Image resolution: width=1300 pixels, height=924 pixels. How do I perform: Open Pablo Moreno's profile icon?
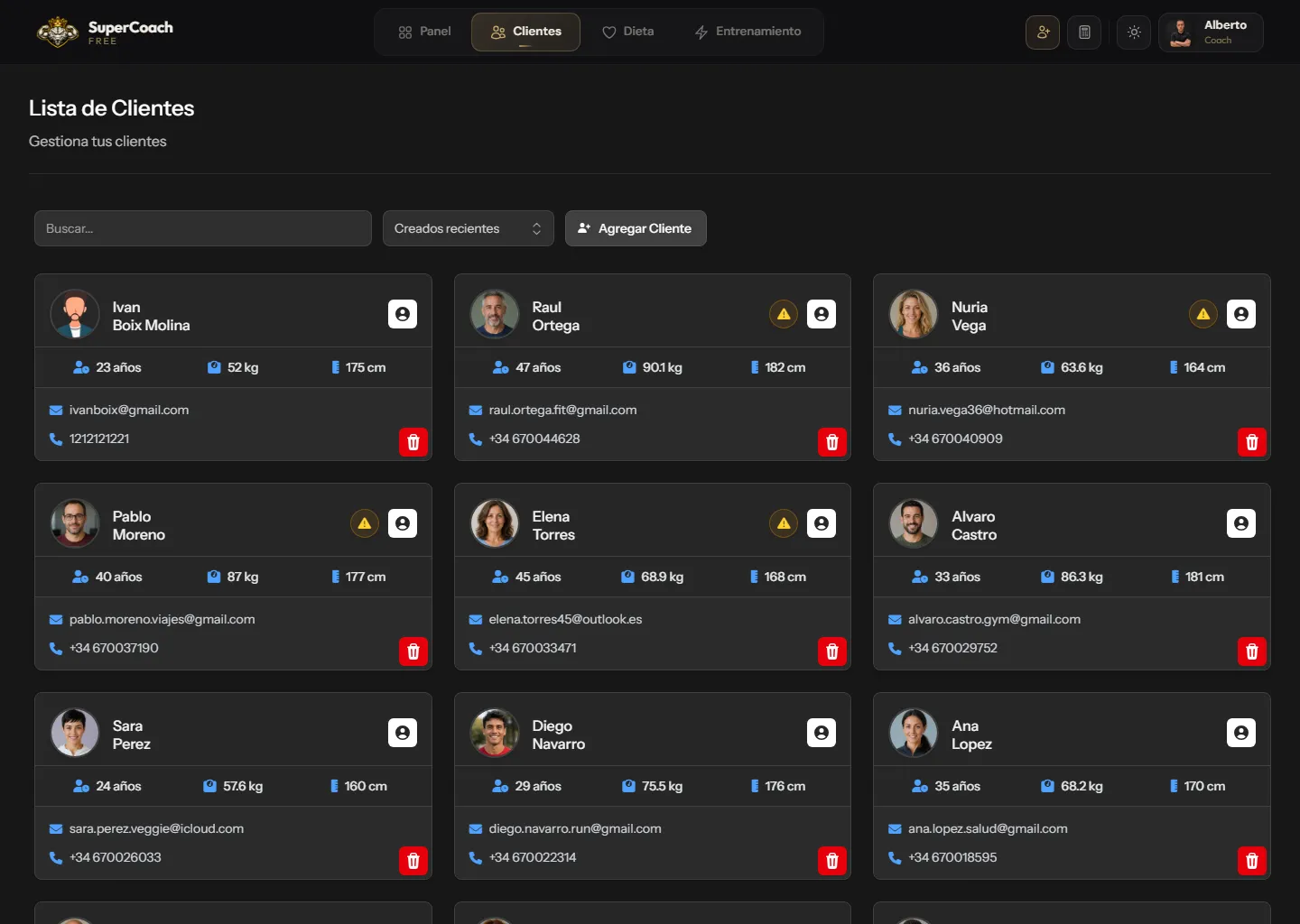(403, 523)
